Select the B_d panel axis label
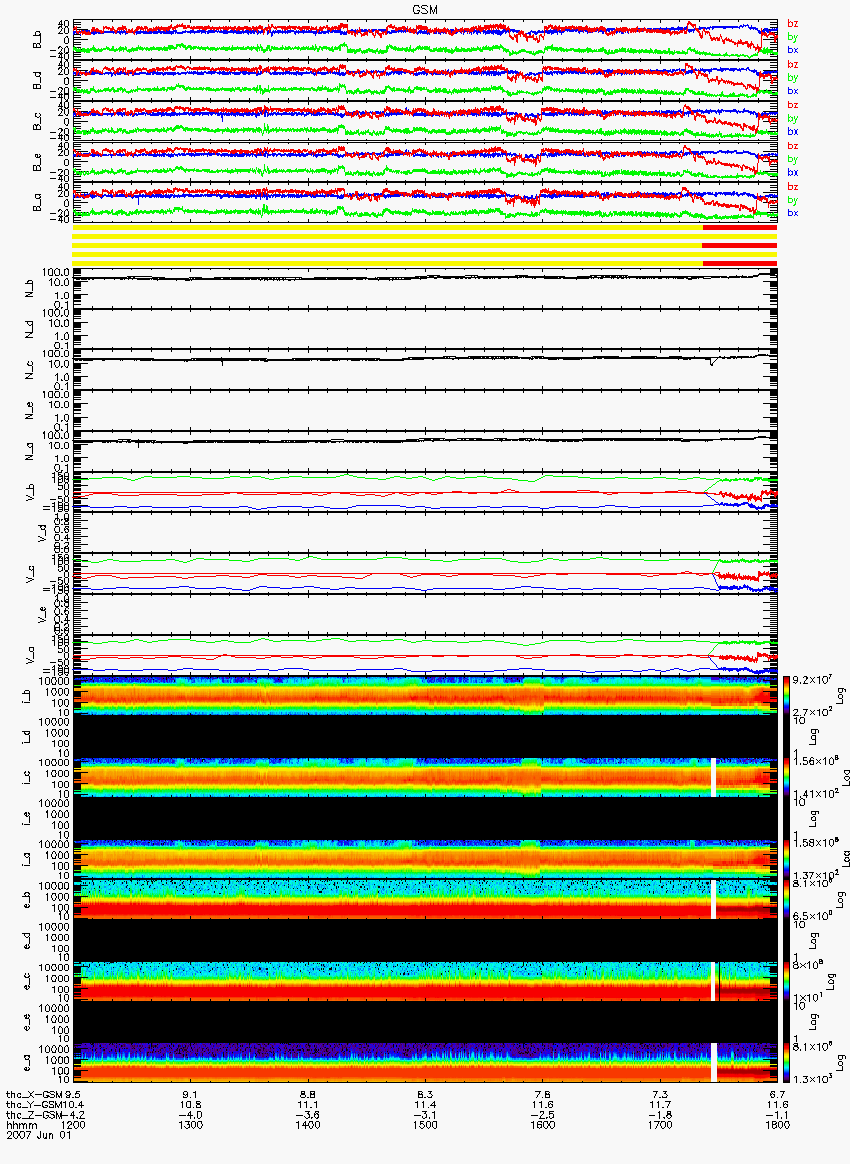 [x=38, y=80]
